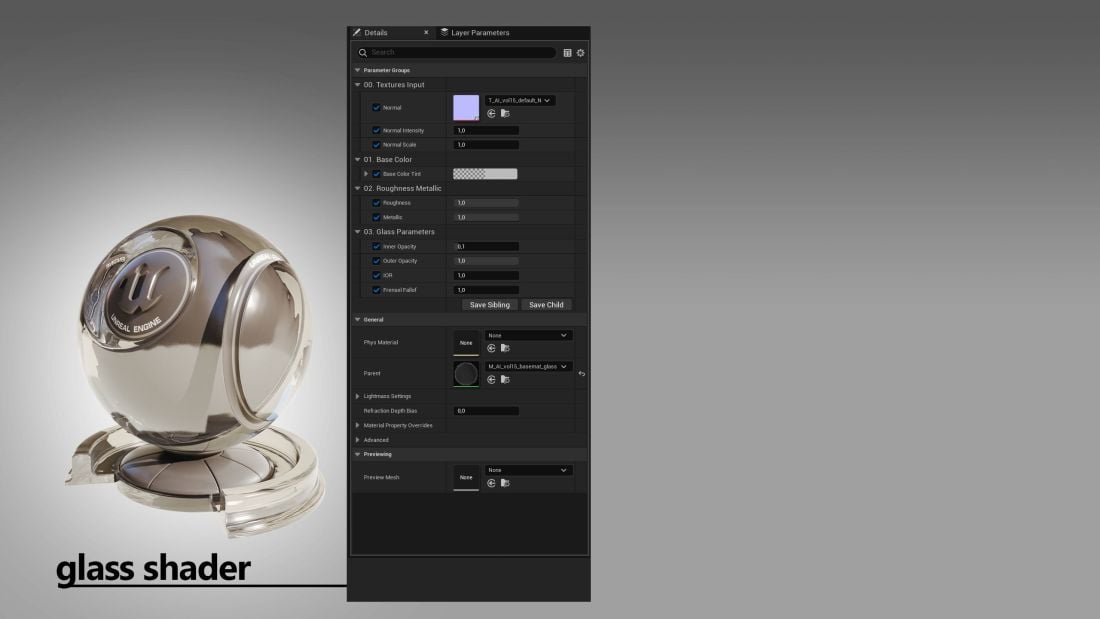The height and width of the screenshot is (619, 1100).
Task: Use selected asset for Preview Mesh
Action: [491, 483]
